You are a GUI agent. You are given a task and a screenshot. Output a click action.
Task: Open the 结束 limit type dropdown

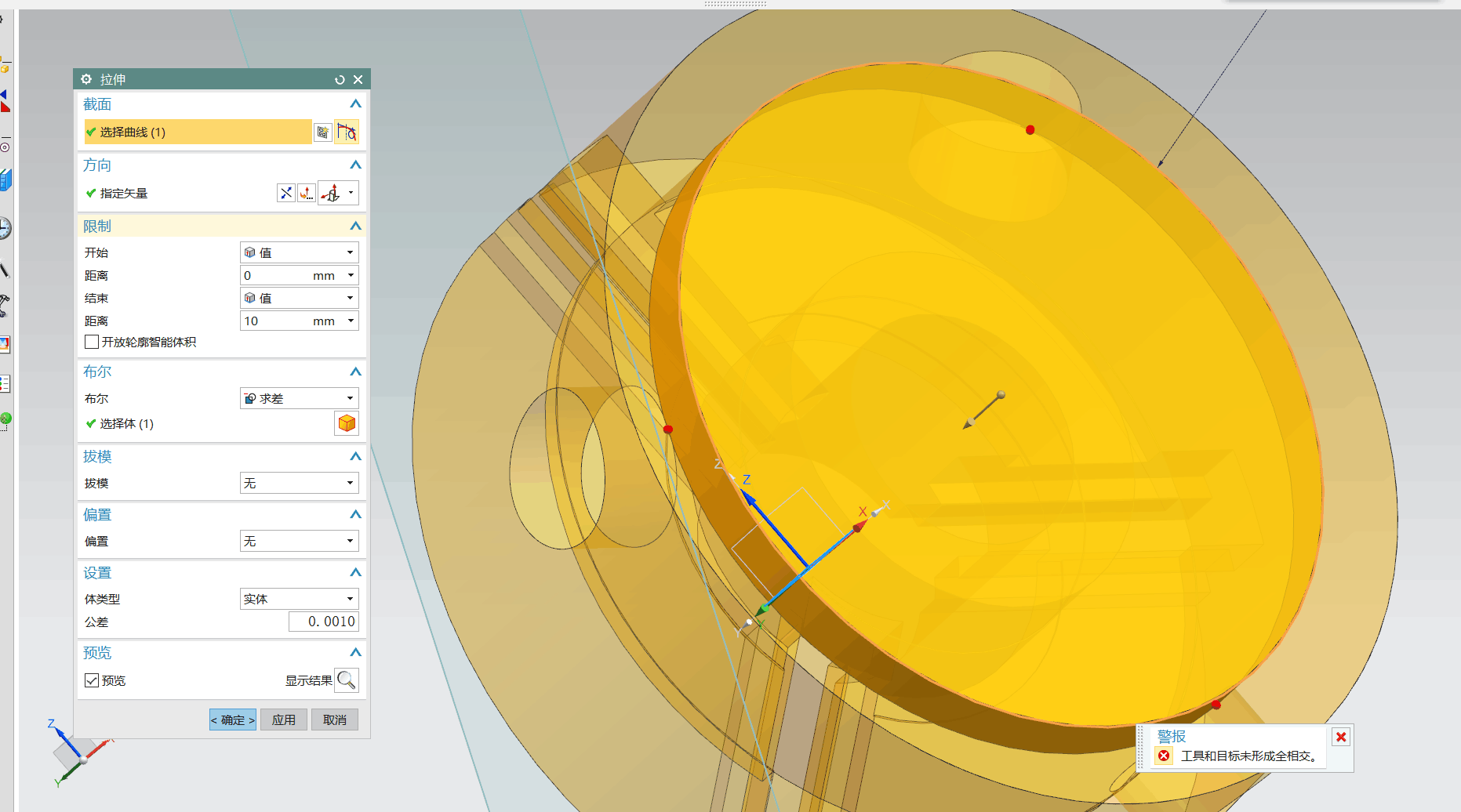point(299,298)
